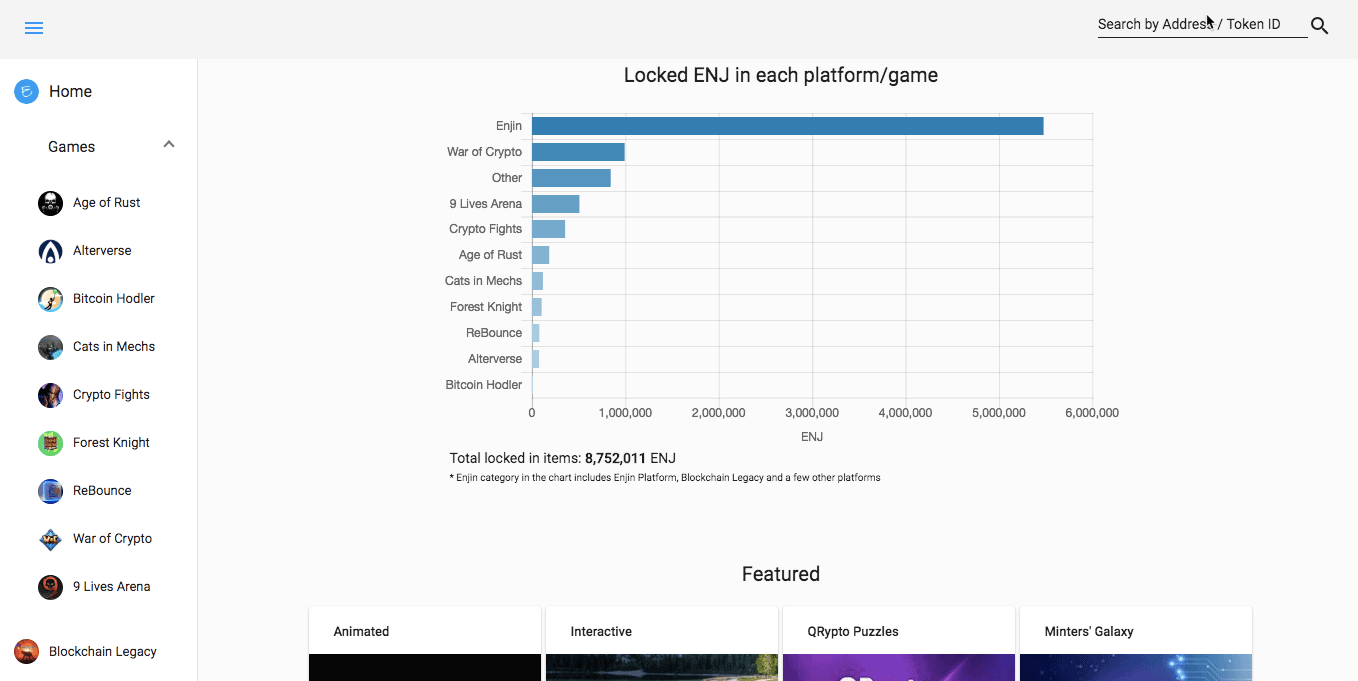Viewport: 1358px width, 681px height.
Task: Click the War of Crypto icon
Action: (x=50, y=539)
